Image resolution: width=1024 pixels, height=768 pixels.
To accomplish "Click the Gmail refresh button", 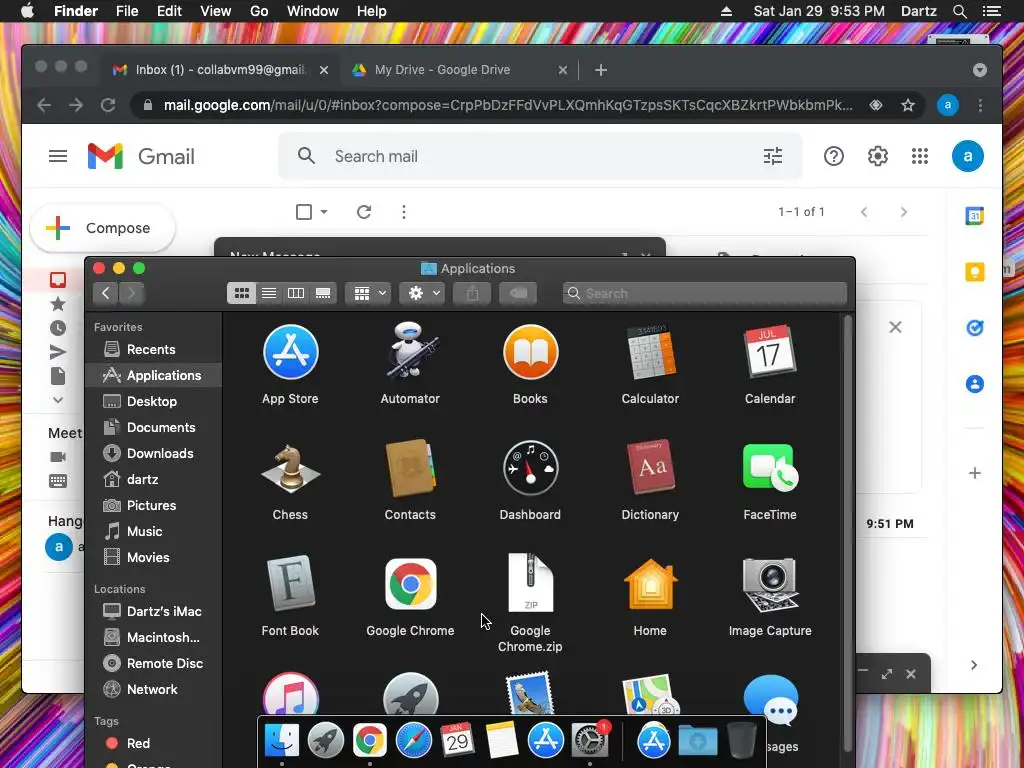I will pyautogui.click(x=364, y=212).
